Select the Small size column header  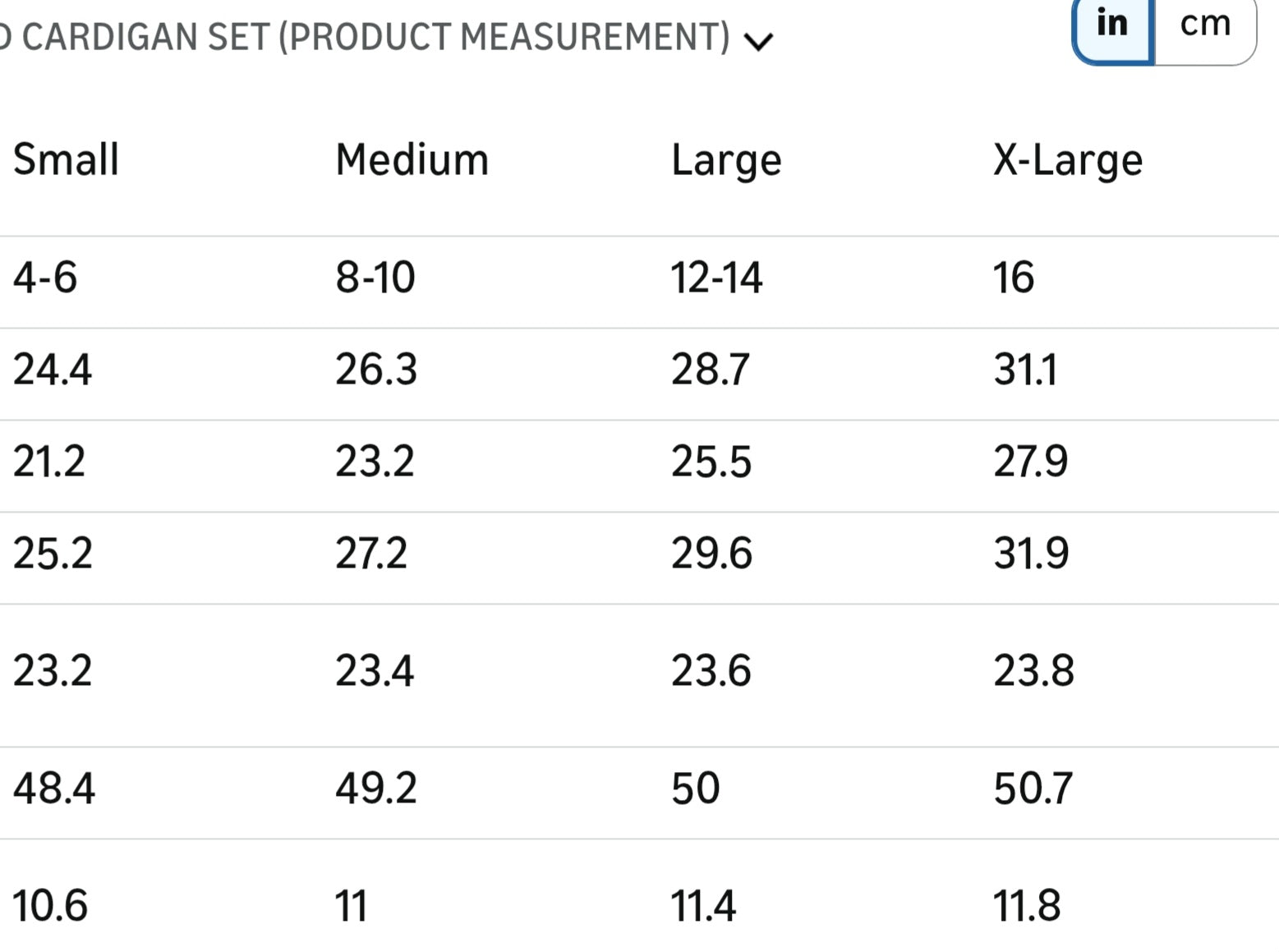pos(66,159)
